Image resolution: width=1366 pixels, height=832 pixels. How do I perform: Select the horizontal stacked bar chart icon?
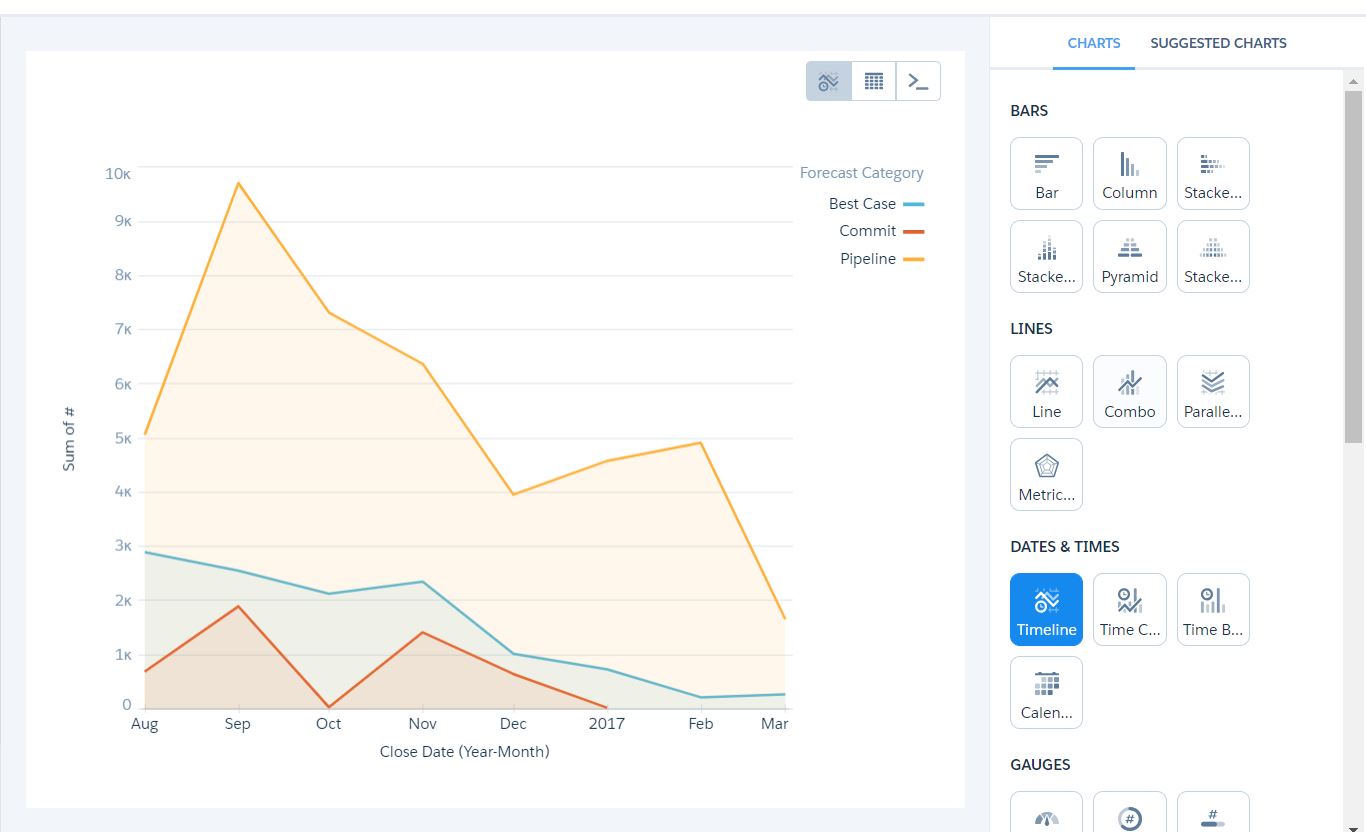point(1212,173)
